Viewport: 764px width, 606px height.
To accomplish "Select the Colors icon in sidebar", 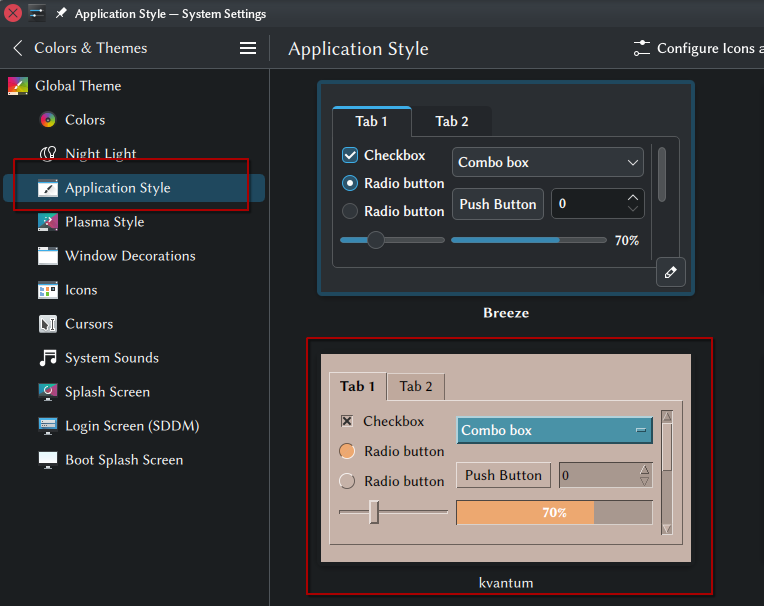I will point(48,120).
